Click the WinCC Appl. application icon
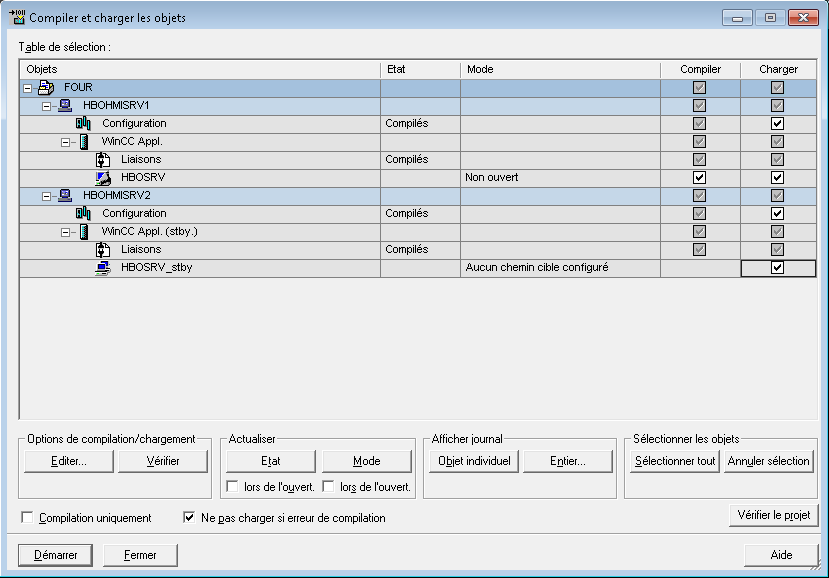 click(x=84, y=142)
